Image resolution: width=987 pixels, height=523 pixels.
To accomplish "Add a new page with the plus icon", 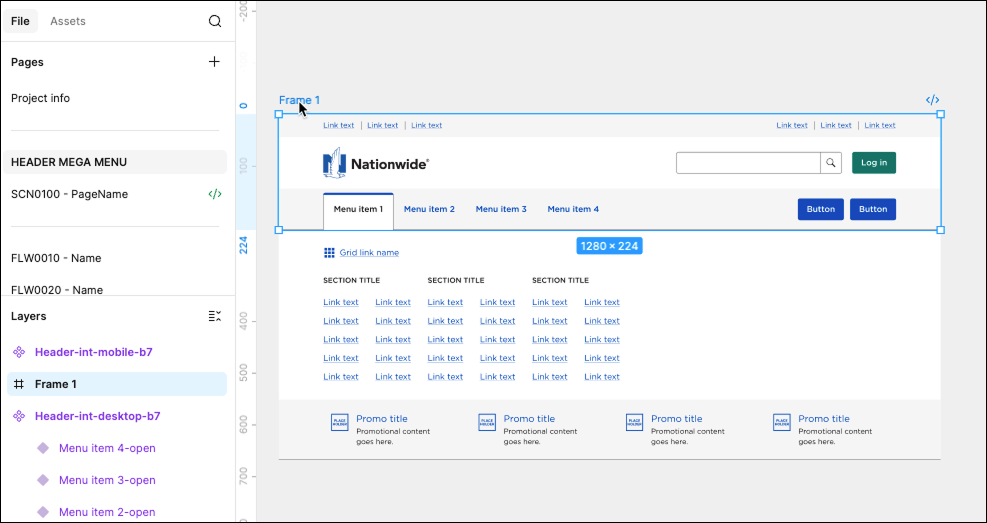I will pyautogui.click(x=214, y=62).
